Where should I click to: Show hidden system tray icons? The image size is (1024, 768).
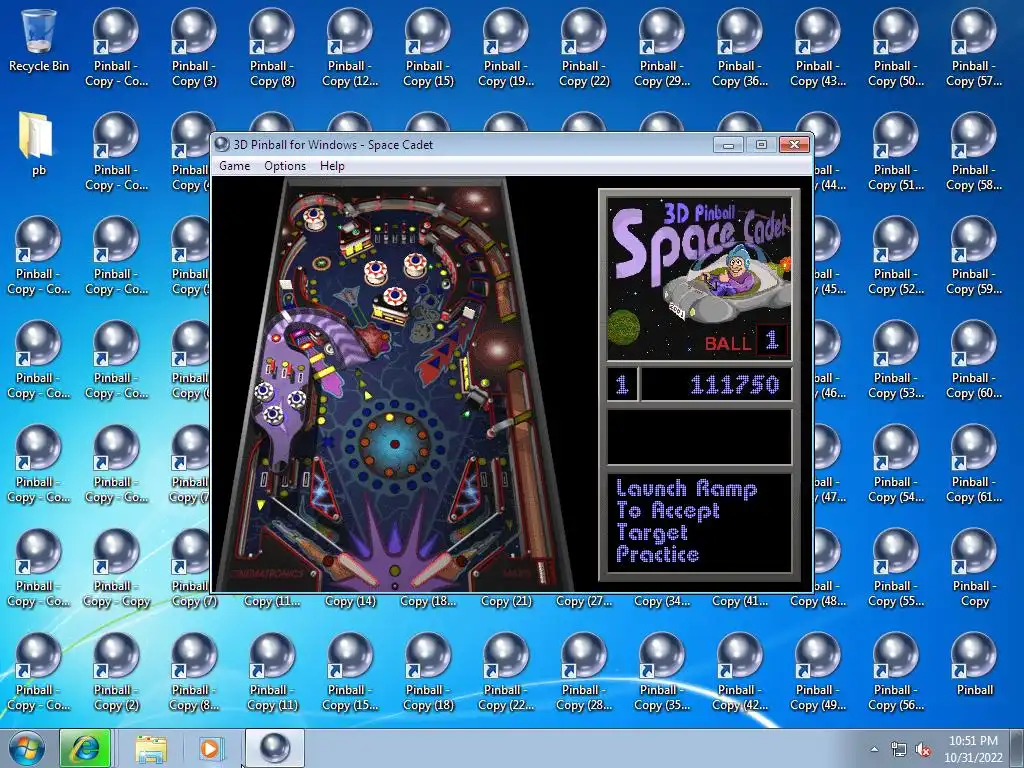(x=874, y=749)
